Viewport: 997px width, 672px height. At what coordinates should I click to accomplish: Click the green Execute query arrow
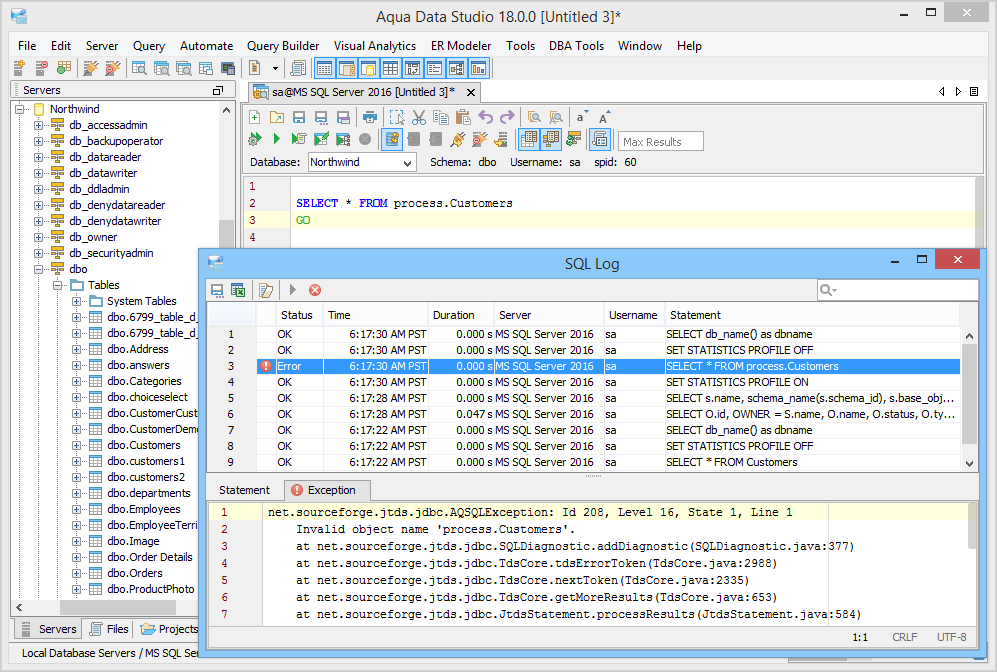277,139
